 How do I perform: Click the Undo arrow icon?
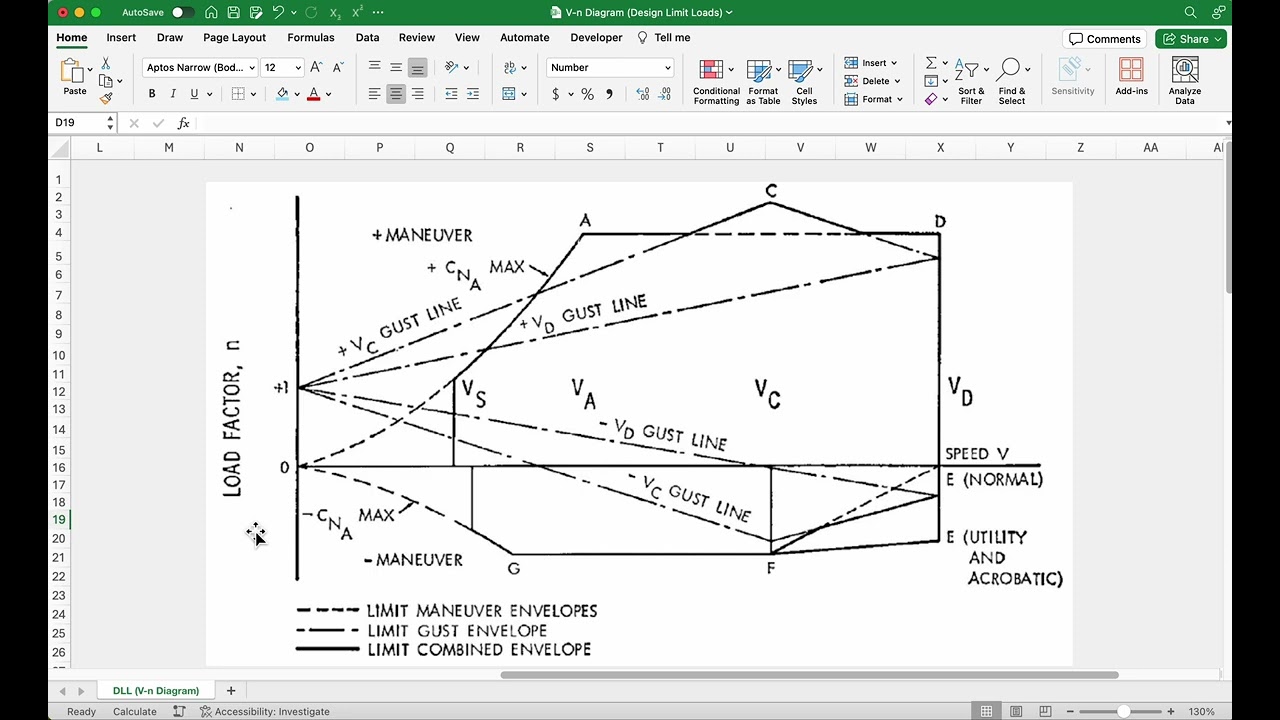[278, 12]
